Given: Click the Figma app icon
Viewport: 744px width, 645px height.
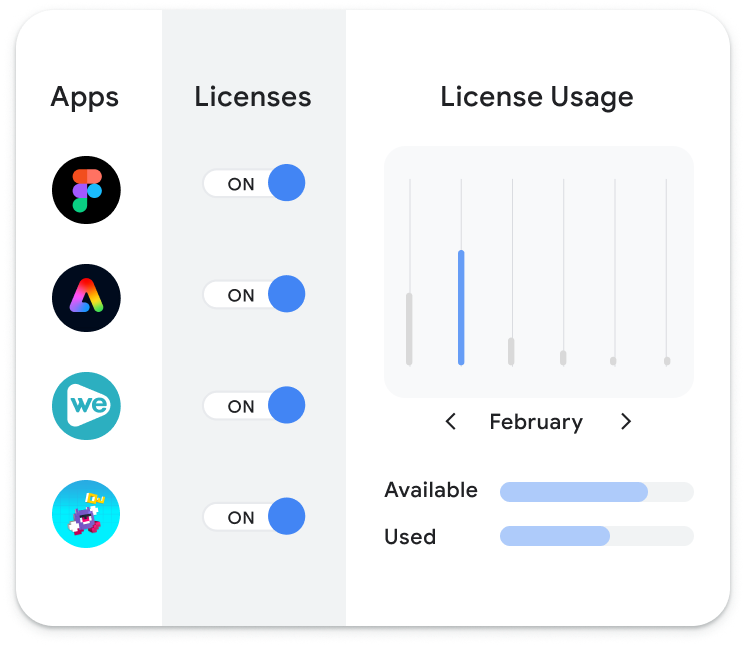Looking at the screenshot, I should click(86, 190).
